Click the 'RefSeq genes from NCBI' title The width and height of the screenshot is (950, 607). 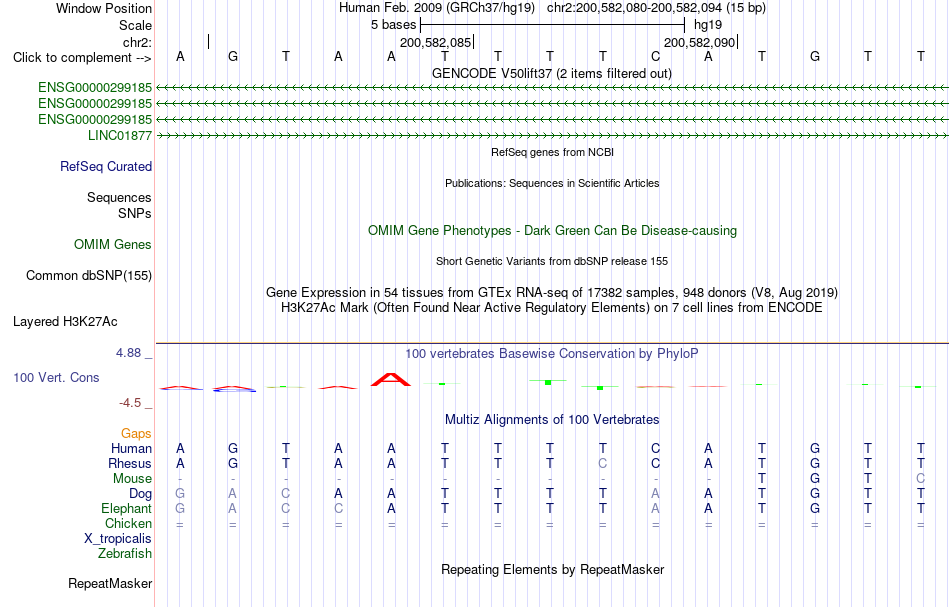click(x=553, y=152)
